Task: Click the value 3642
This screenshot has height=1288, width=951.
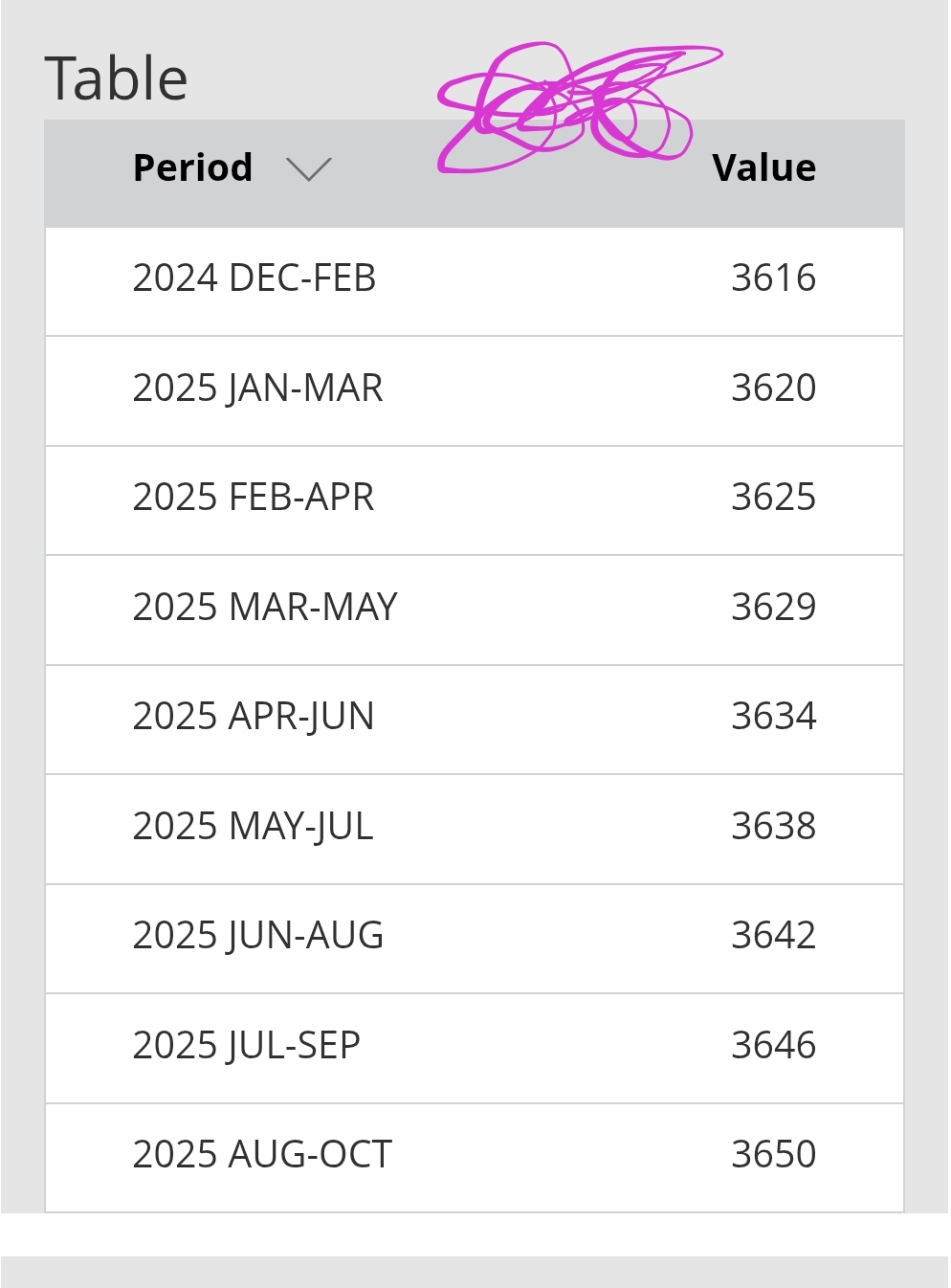Action: [773, 936]
